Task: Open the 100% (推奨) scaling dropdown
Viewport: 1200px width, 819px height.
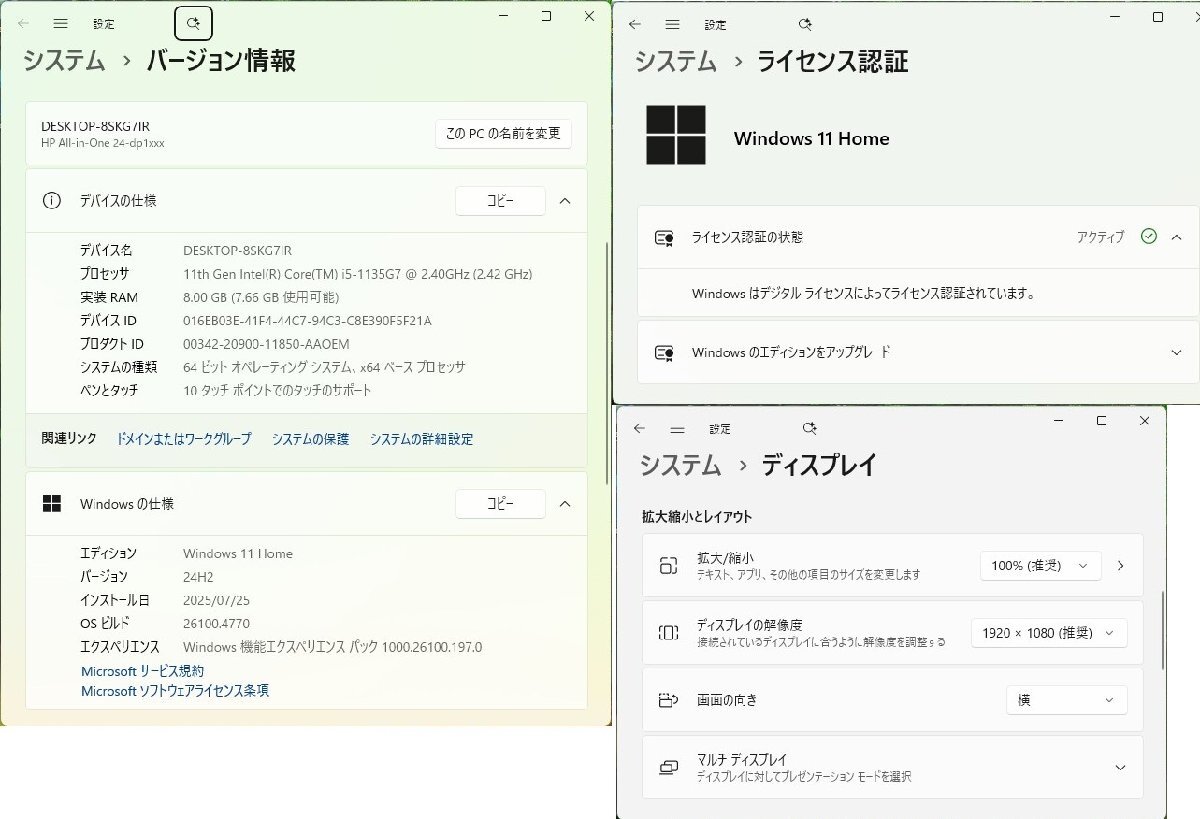Action: point(1040,565)
